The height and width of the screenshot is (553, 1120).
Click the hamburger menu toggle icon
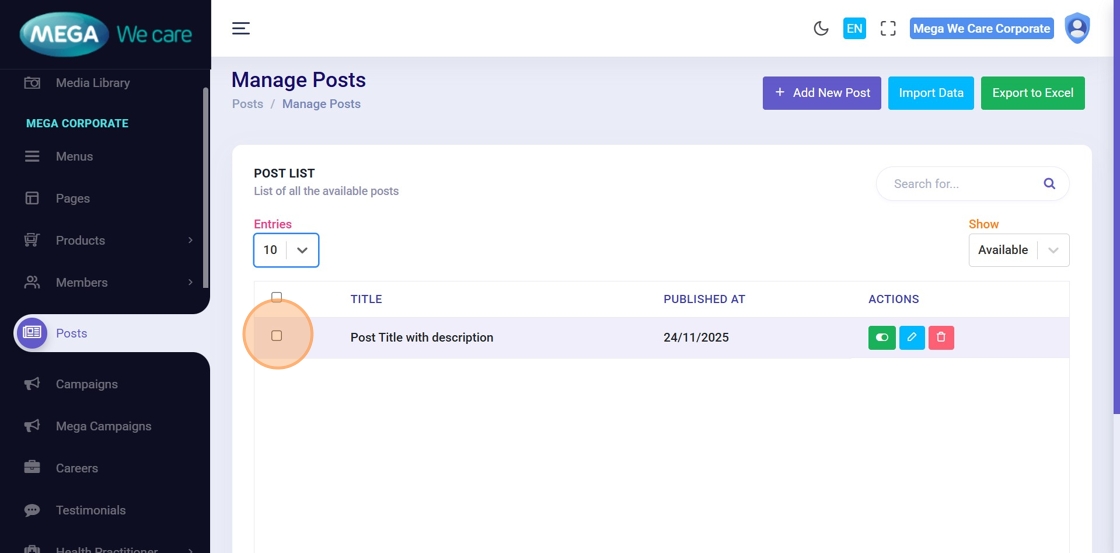click(241, 28)
